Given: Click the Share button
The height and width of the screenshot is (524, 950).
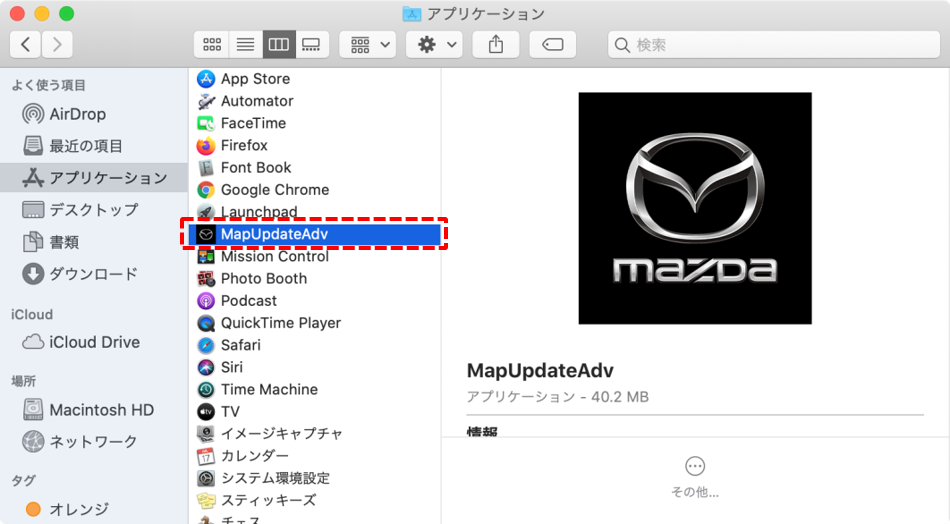Looking at the screenshot, I should point(496,44).
